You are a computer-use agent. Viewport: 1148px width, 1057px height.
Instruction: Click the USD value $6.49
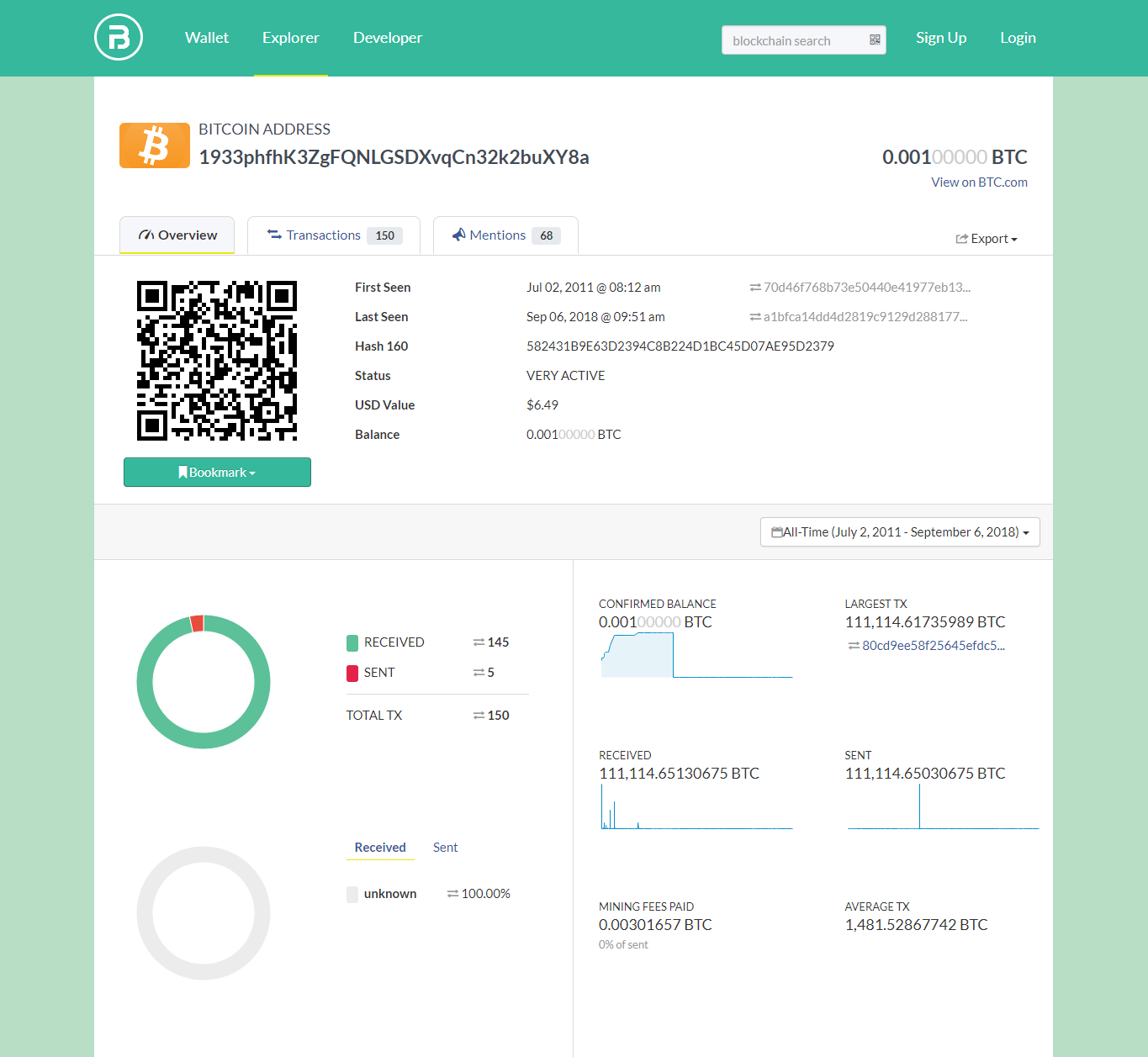point(542,405)
